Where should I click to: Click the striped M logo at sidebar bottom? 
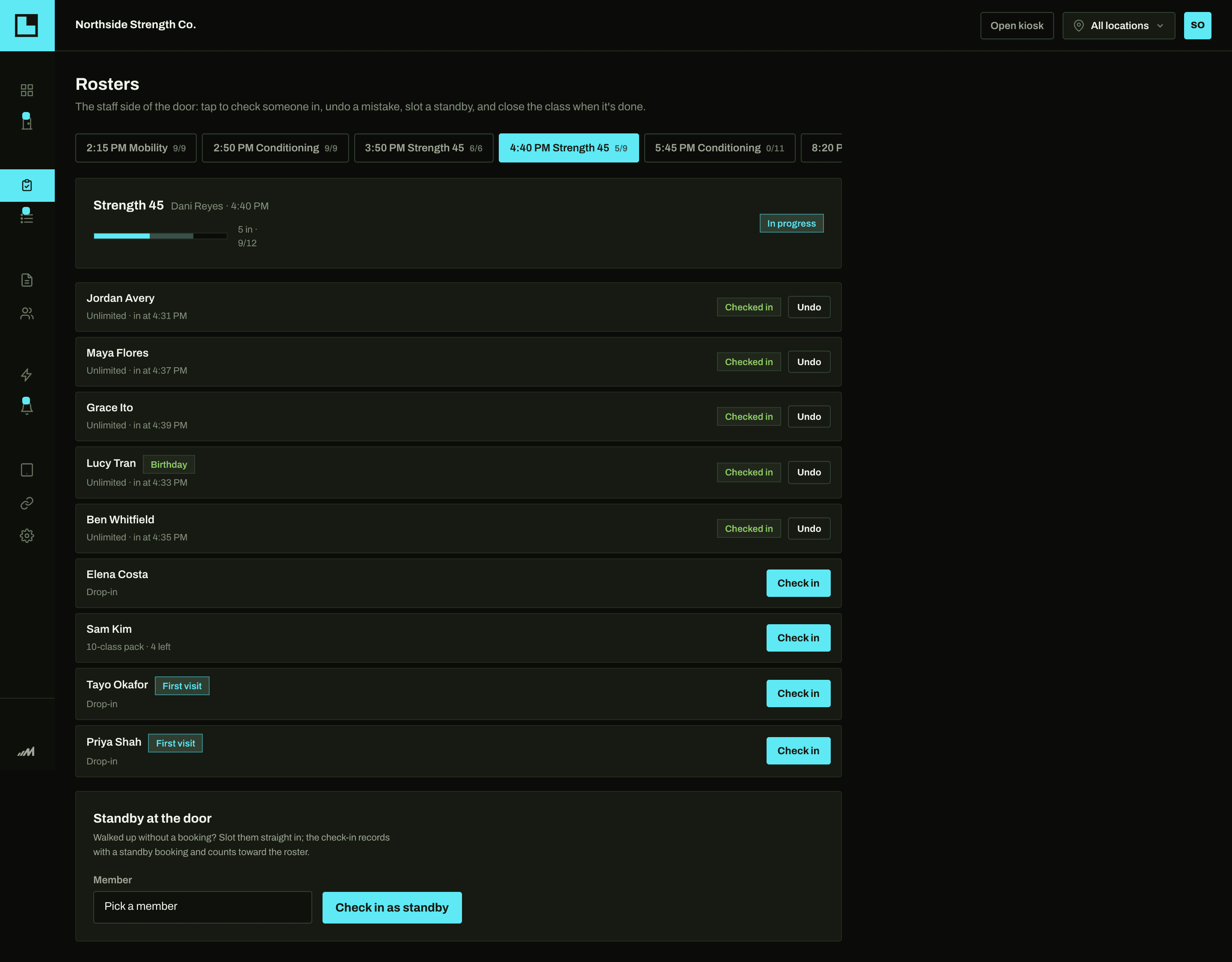point(26,752)
